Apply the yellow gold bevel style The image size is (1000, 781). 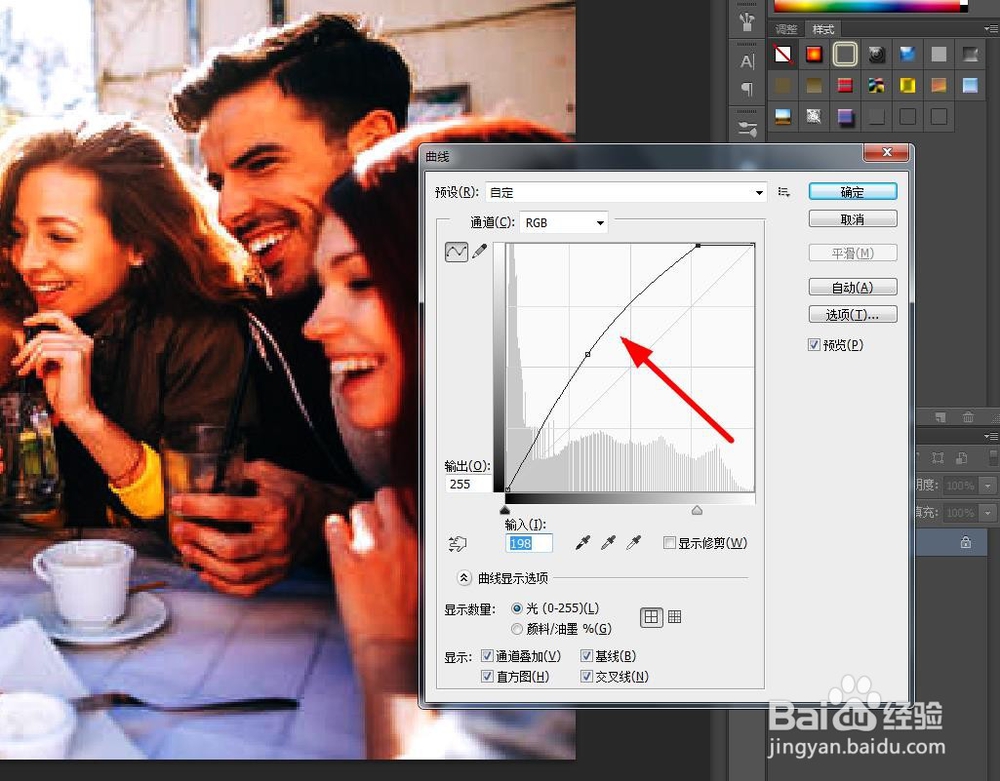click(x=908, y=85)
